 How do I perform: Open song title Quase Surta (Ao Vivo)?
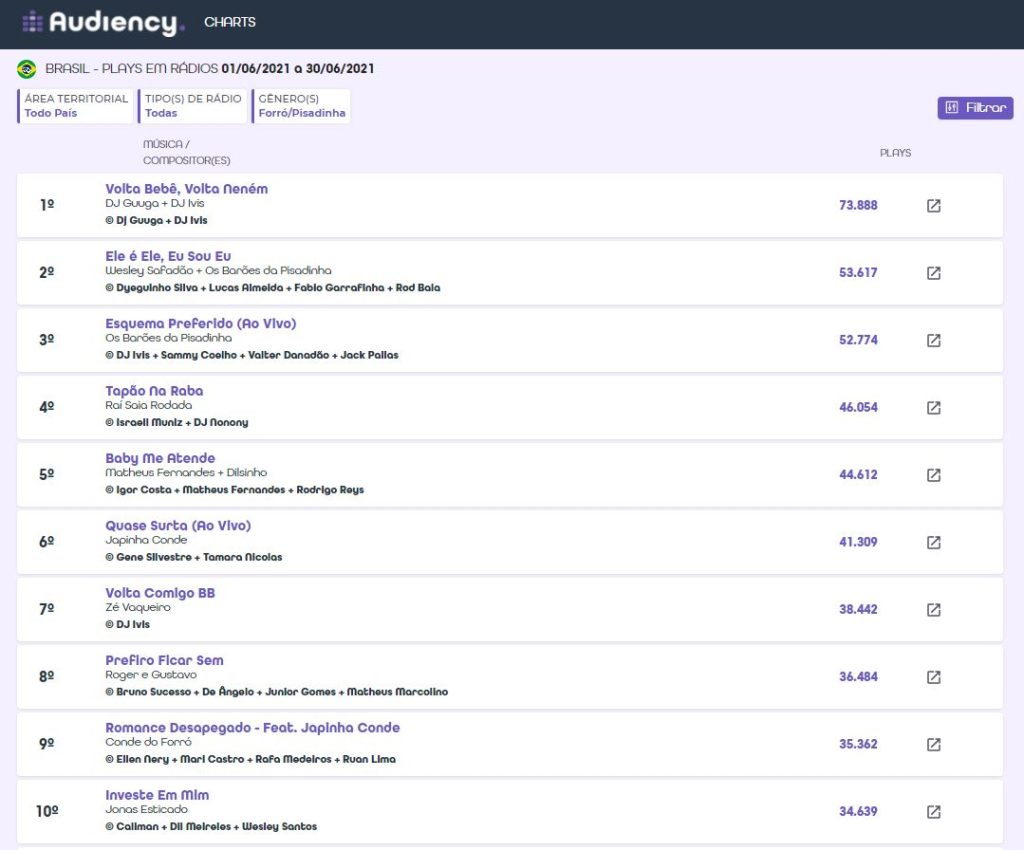(x=178, y=525)
